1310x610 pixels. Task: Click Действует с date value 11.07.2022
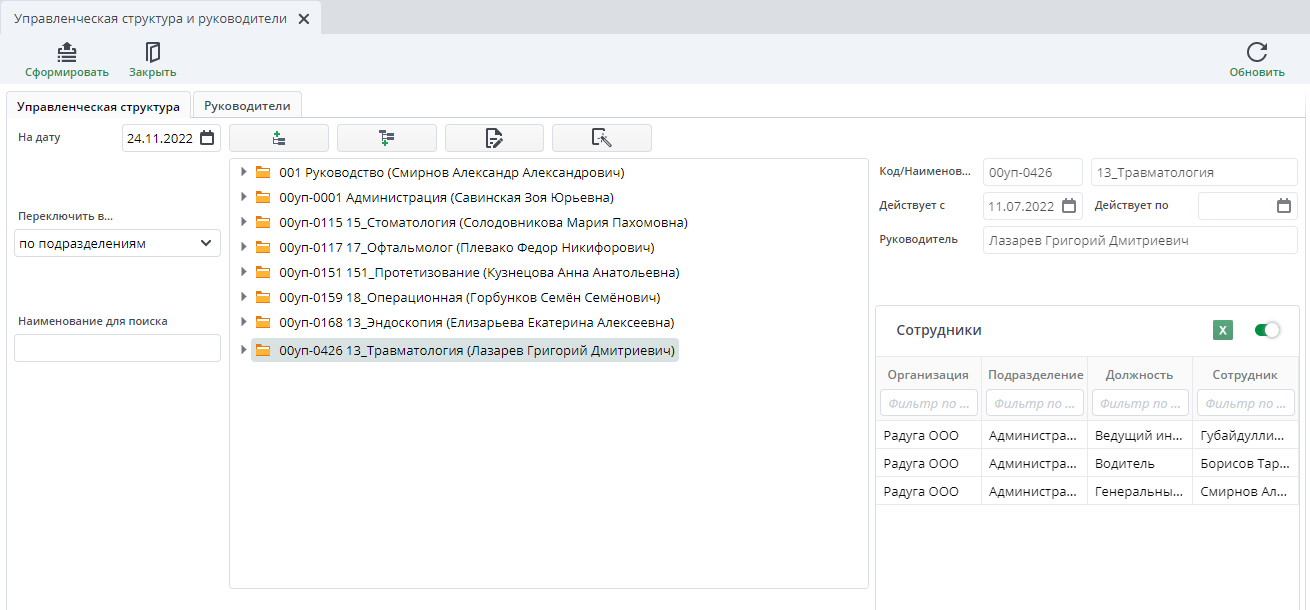1021,207
